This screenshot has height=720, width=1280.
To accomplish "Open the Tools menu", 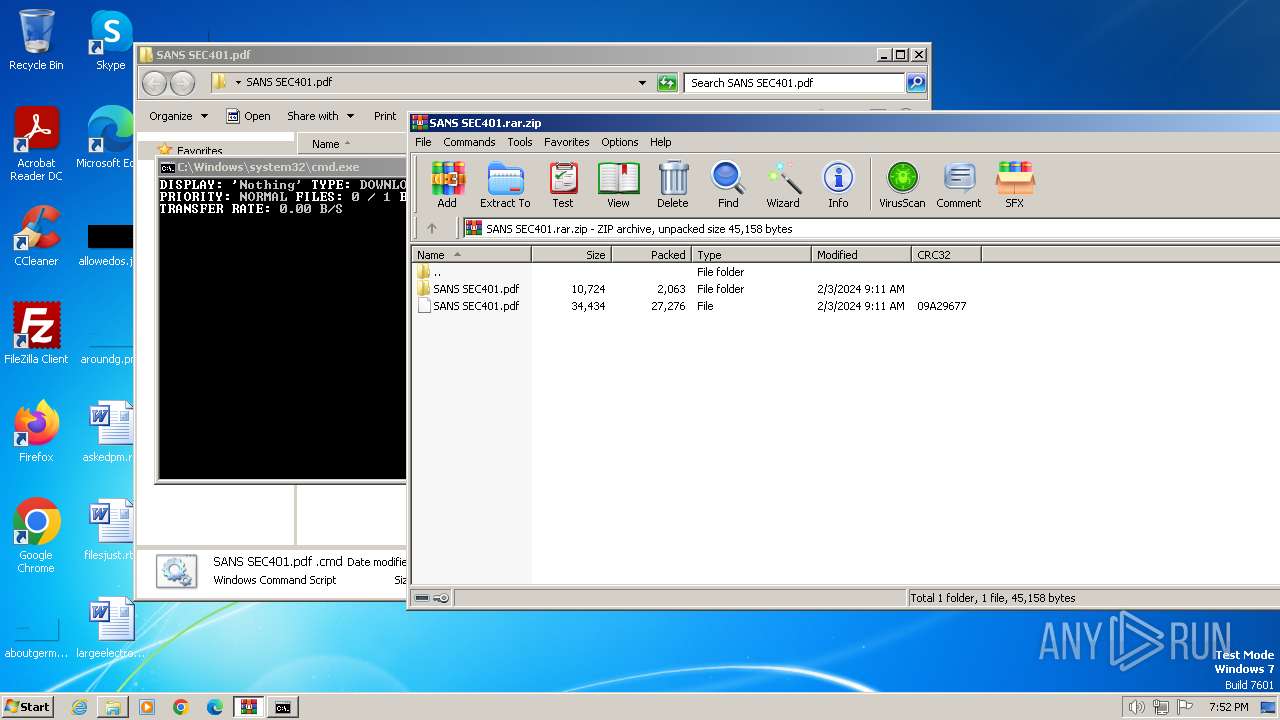I will 519,142.
